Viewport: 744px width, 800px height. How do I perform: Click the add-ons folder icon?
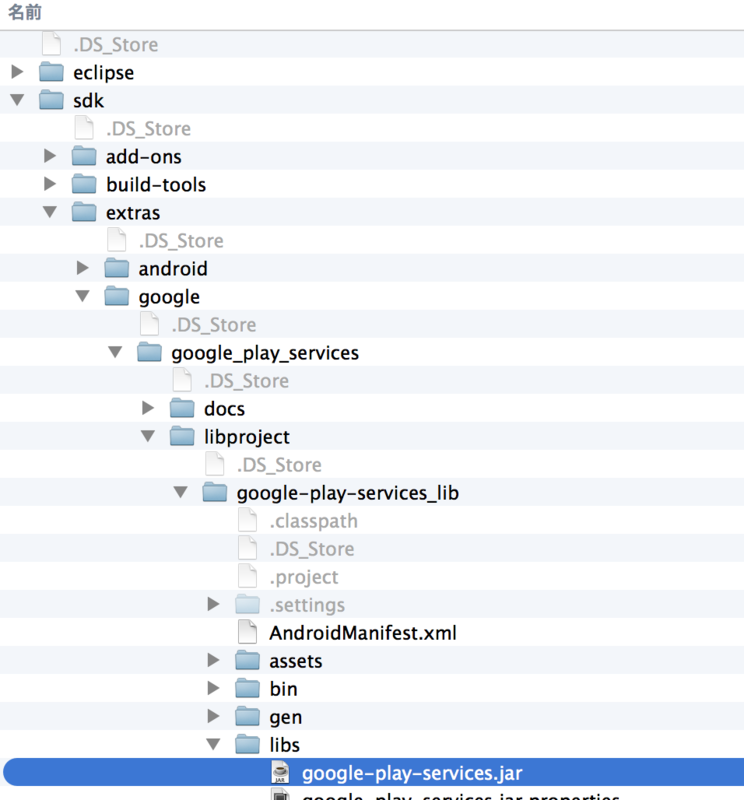point(84,156)
